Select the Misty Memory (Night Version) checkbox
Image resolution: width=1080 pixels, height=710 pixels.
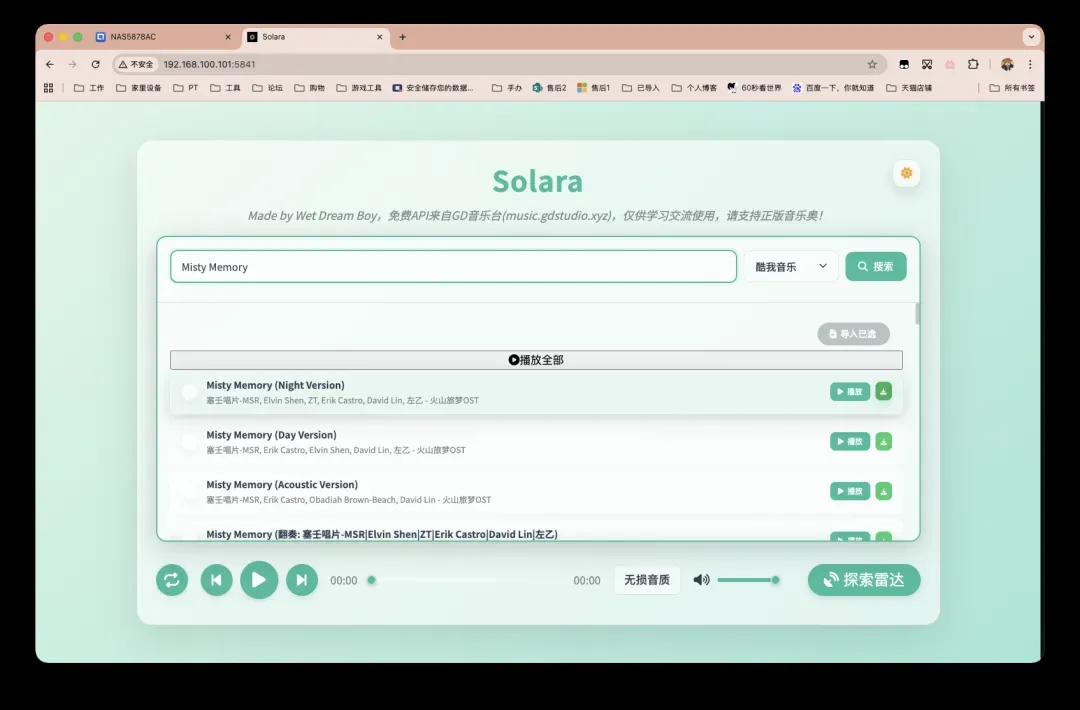(x=189, y=392)
